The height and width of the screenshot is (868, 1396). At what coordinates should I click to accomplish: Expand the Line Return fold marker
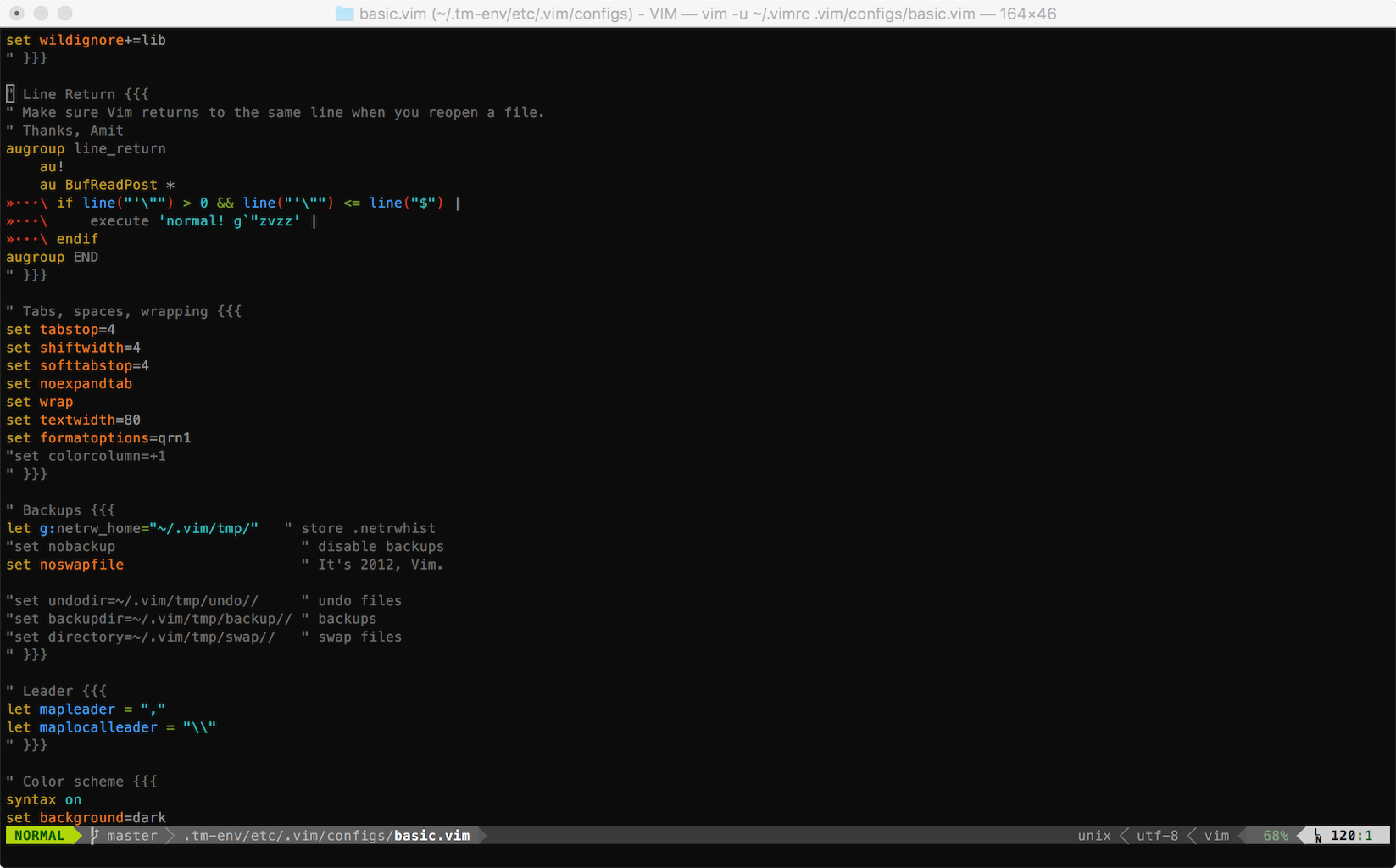136,93
